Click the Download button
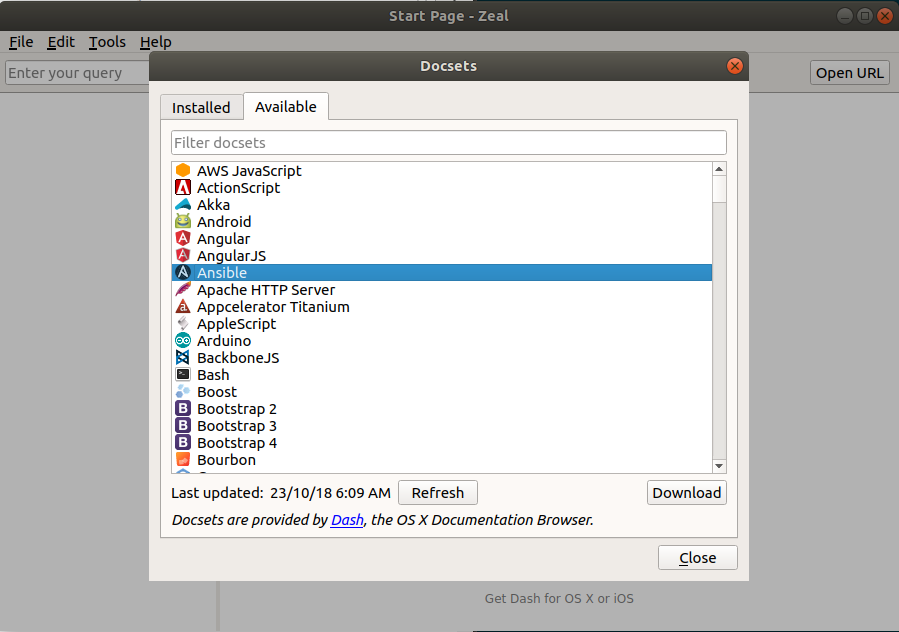The width and height of the screenshot is (899, 632). pos(686,493)
